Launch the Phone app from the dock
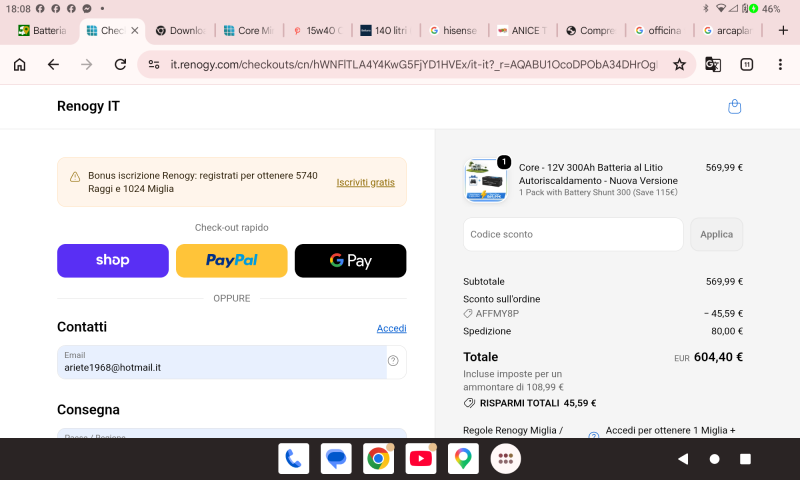Screen dimensions: 800x480 click(x=293, y=459)
